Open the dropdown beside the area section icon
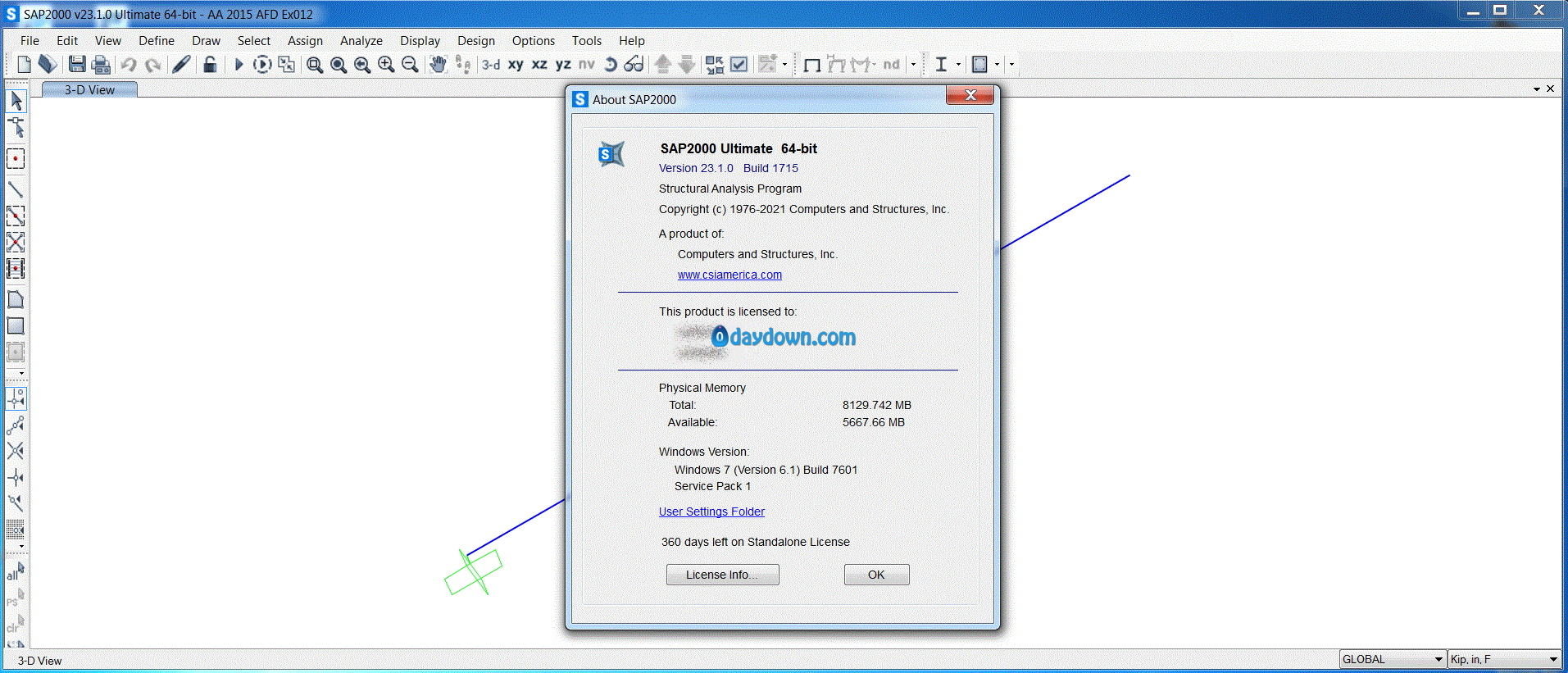 click(997, 64)
